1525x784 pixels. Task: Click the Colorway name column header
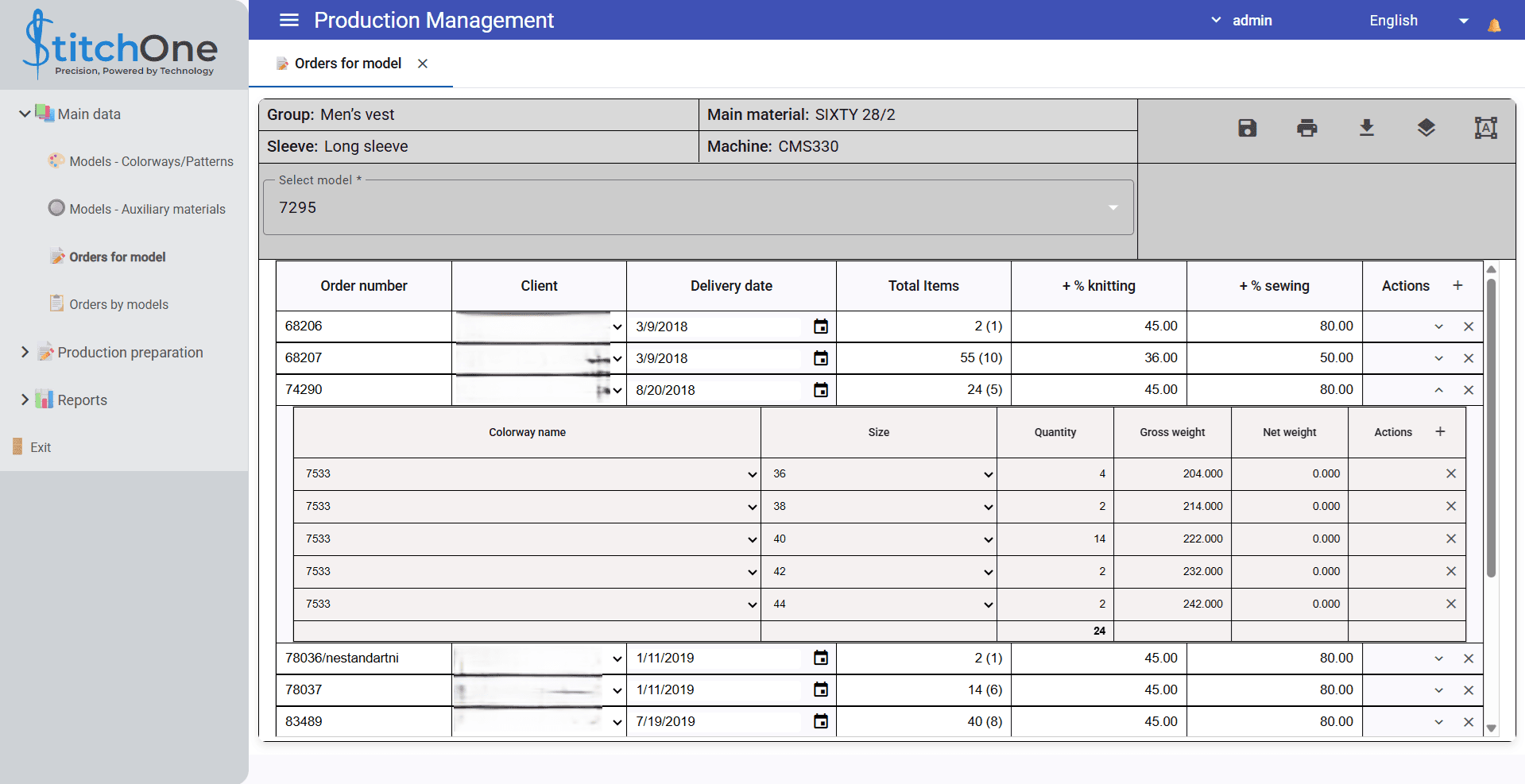[x=527, y=432]
